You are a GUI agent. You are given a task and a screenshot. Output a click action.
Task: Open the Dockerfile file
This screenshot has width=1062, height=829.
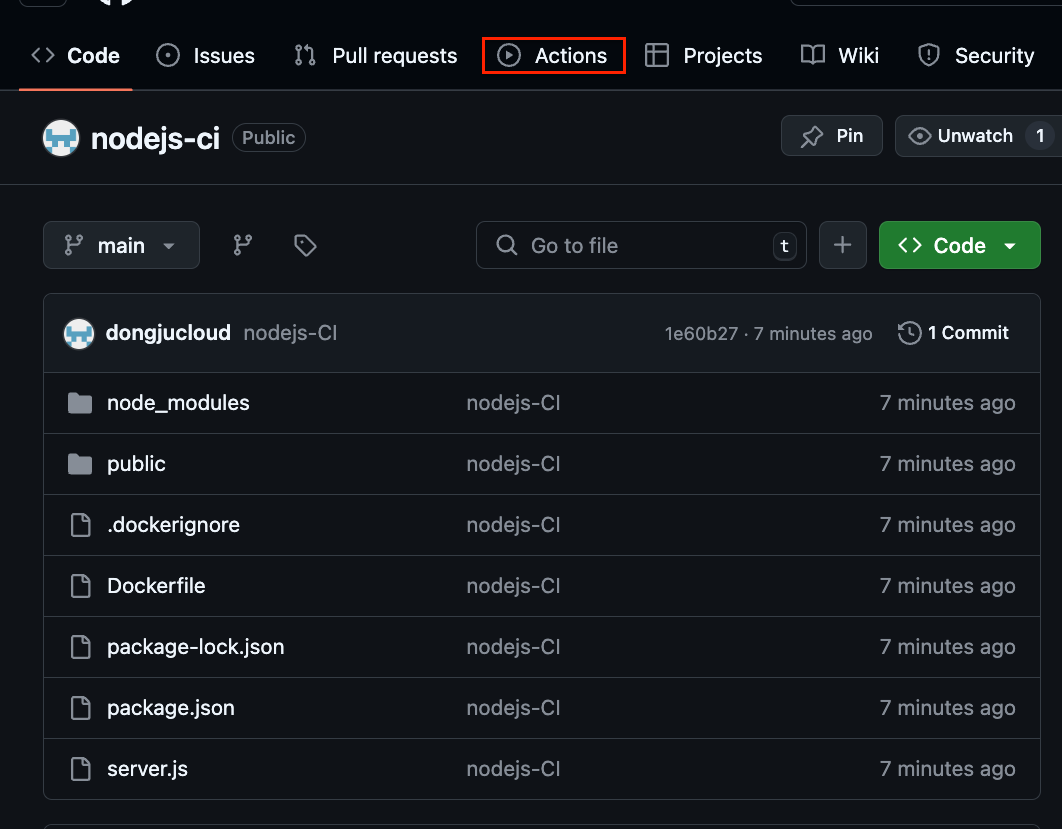coord(156,586)
